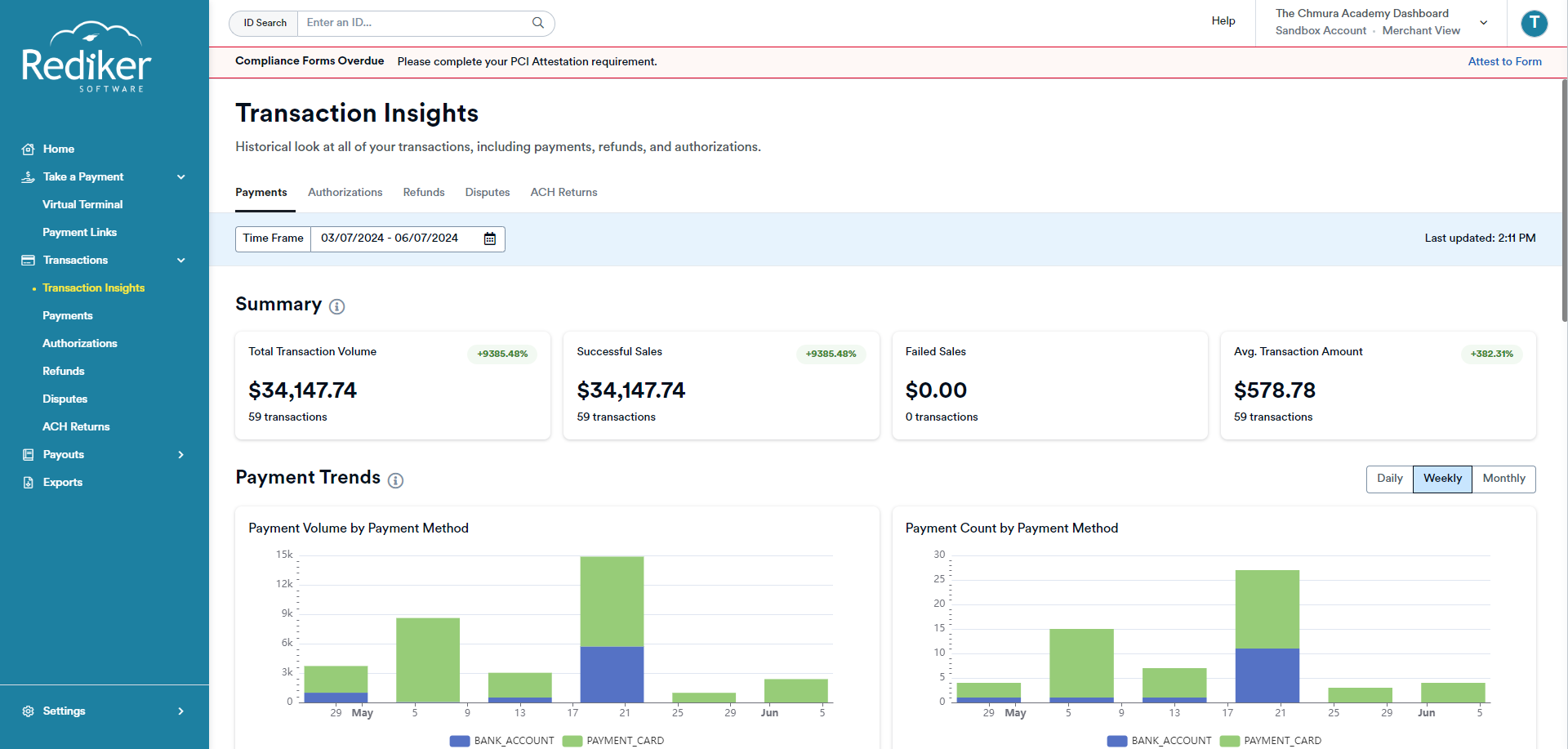Open Authorizations in the sidebar
This screenshot has width=1568, height=749.
pos(79,344)
